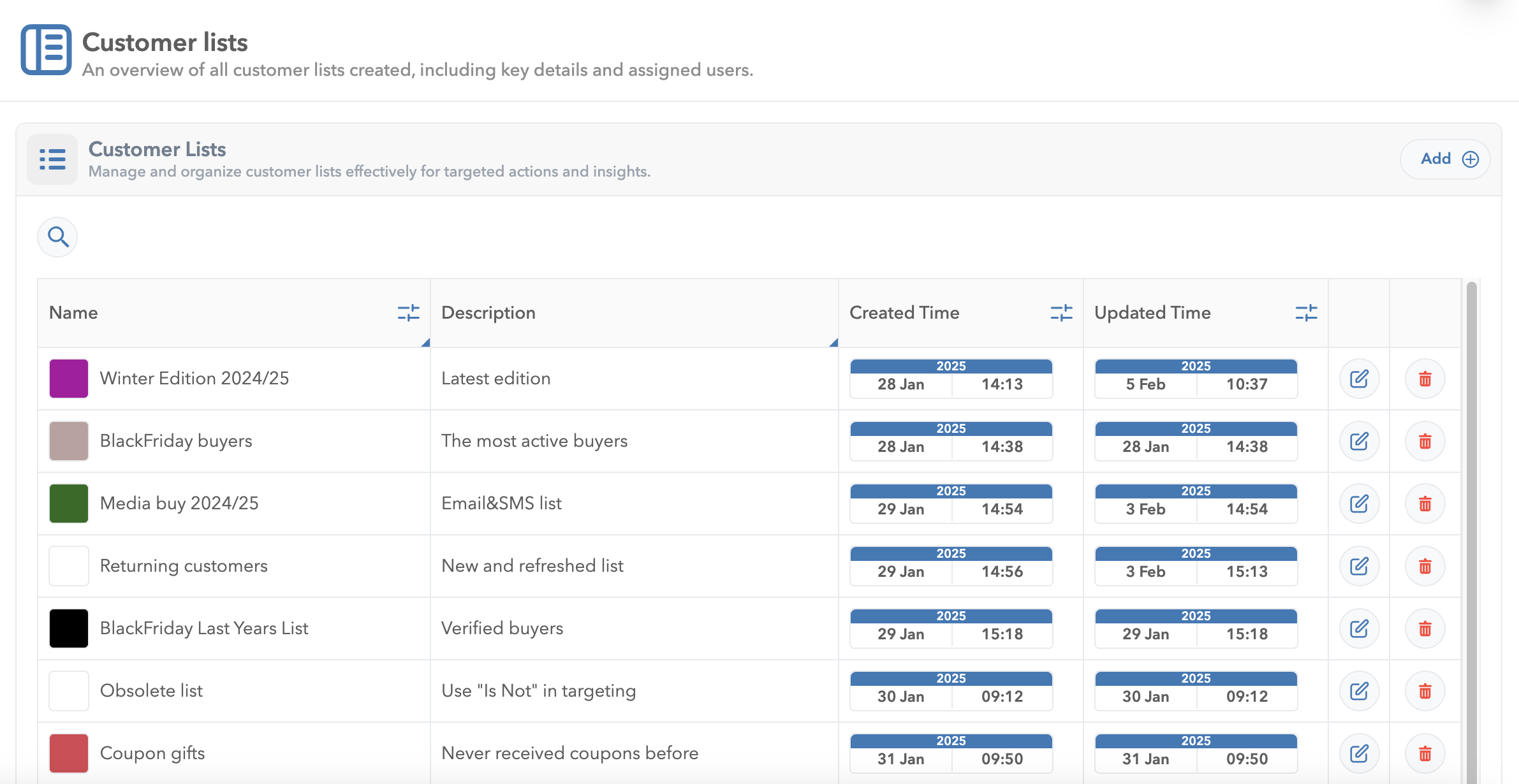Click the green Media buy color swatch
Viewport: 1519px width, 784px height.
tap(69, 504)
